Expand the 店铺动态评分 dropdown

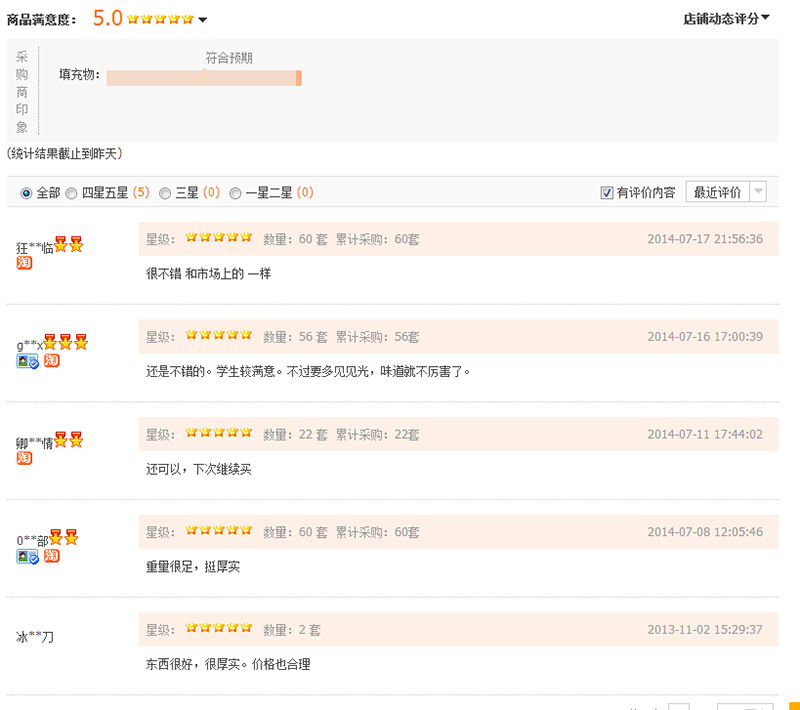(727, 18)
